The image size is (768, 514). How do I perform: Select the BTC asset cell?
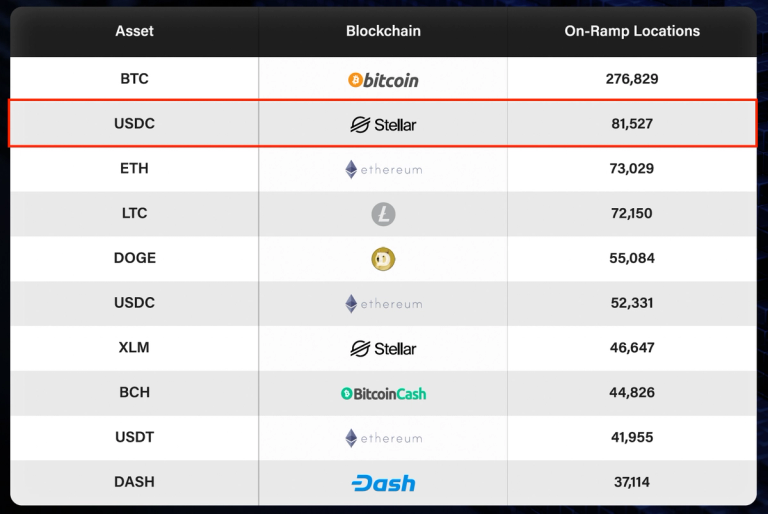click(134, 78)
